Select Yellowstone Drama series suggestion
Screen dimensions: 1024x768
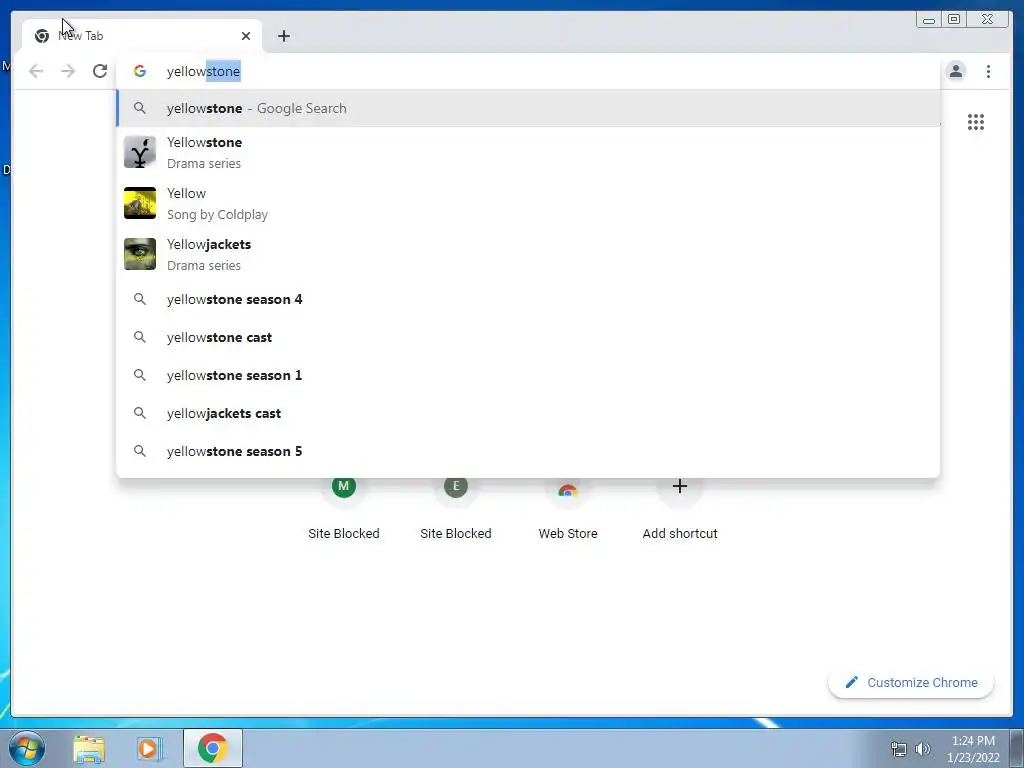point(528,153)
